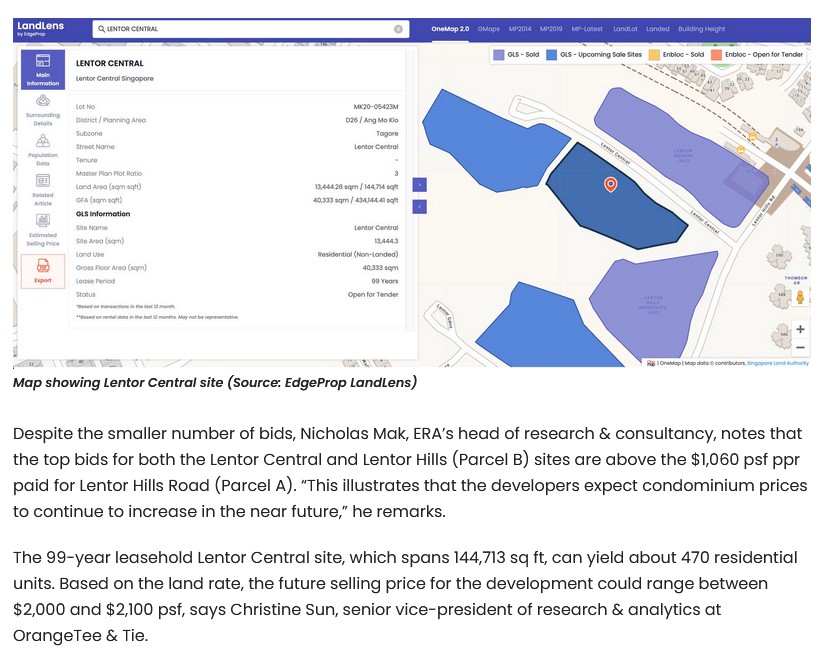Click the Lentor Central Singapore subtitle
This screenshot has height=664, width=838.
114,79
